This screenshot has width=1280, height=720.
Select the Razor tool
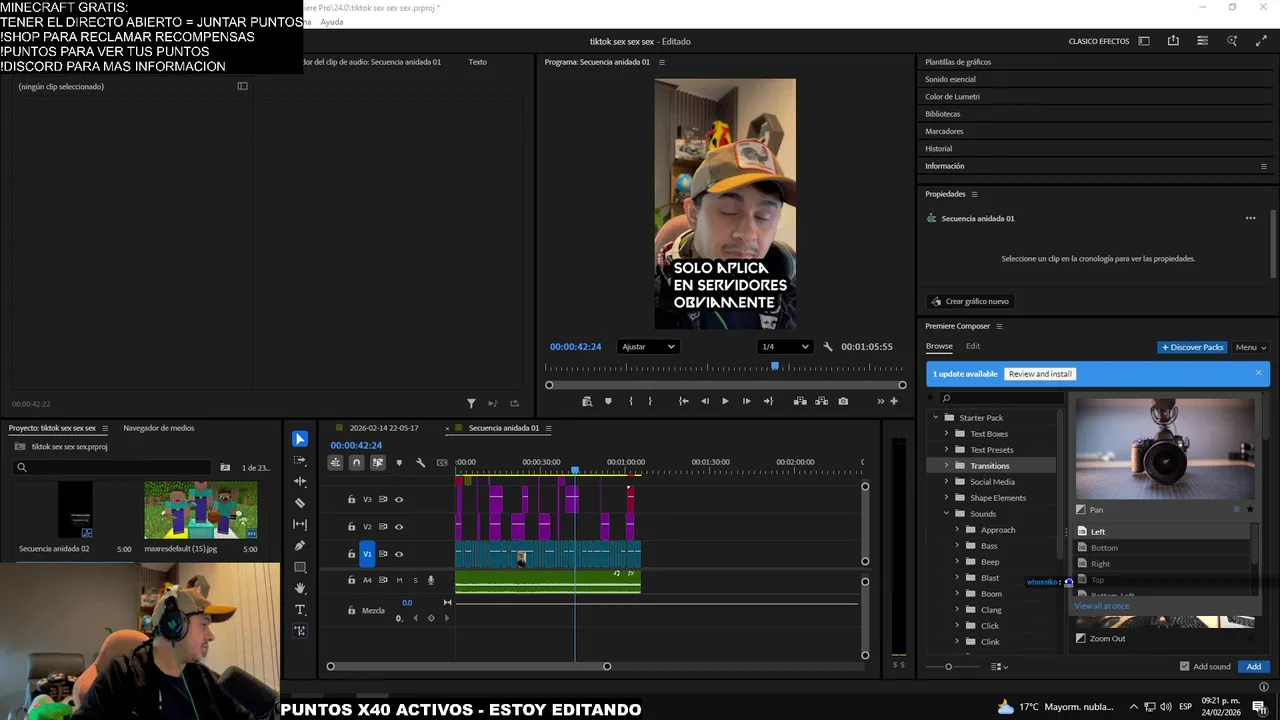coord(300,503)
